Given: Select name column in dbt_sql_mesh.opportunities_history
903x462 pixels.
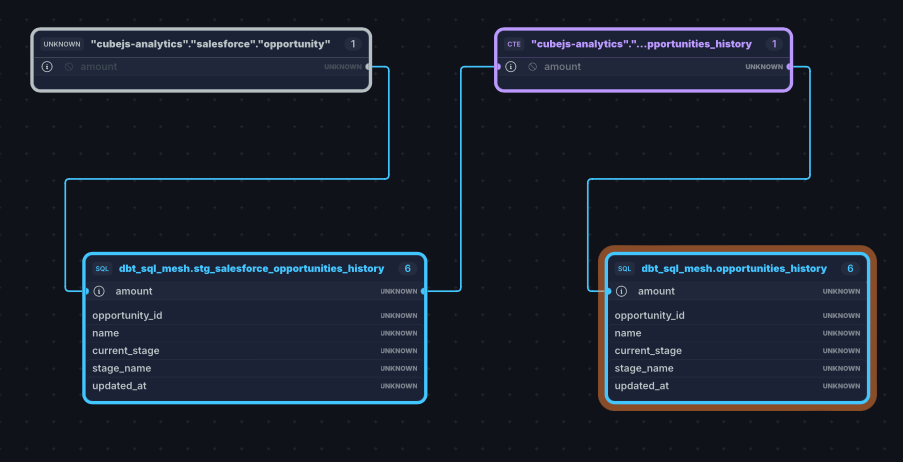Looking at the screenshot, I should tap(737, 334).
